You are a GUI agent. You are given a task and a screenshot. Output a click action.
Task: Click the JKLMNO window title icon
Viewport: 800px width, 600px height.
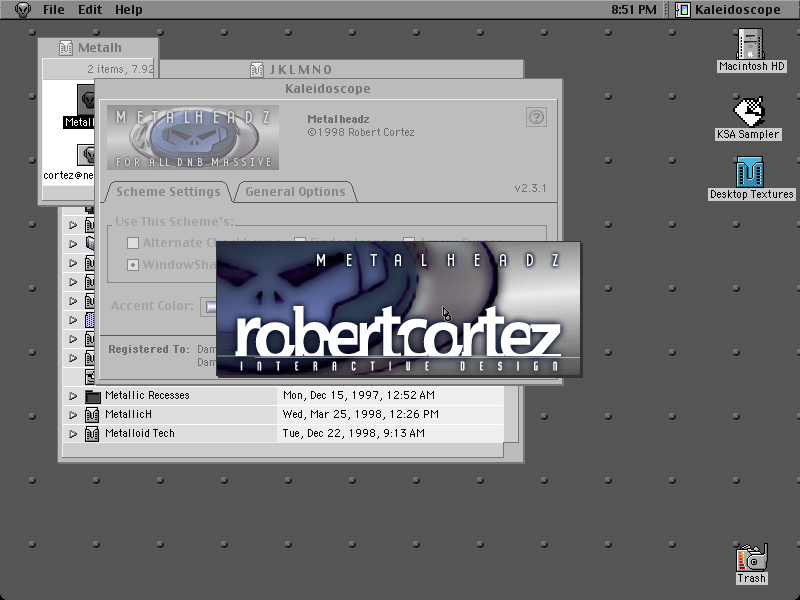pos(257,69)
